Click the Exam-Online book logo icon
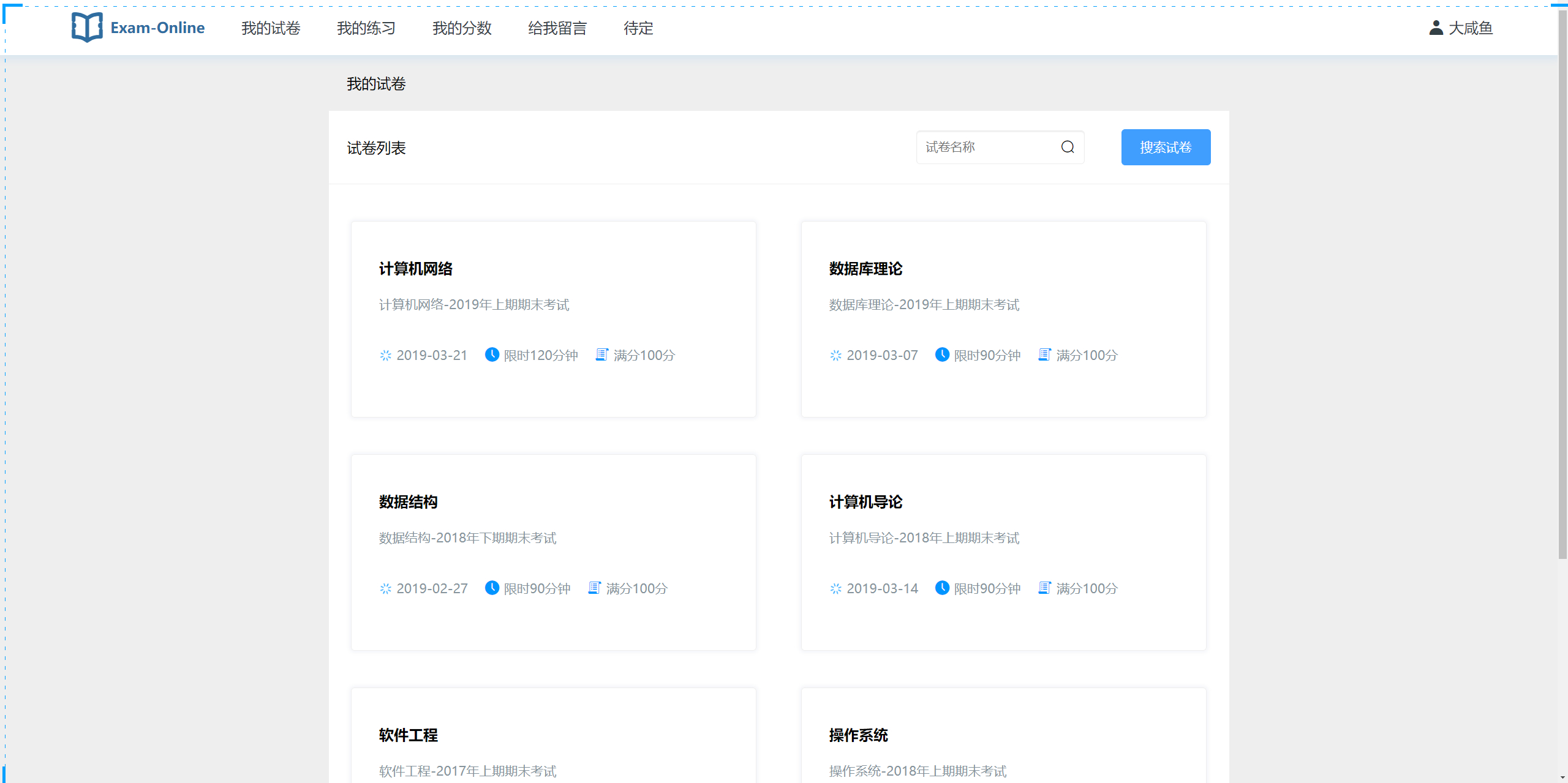Viewport: 1568px width, 783px height. coord(86,28)
